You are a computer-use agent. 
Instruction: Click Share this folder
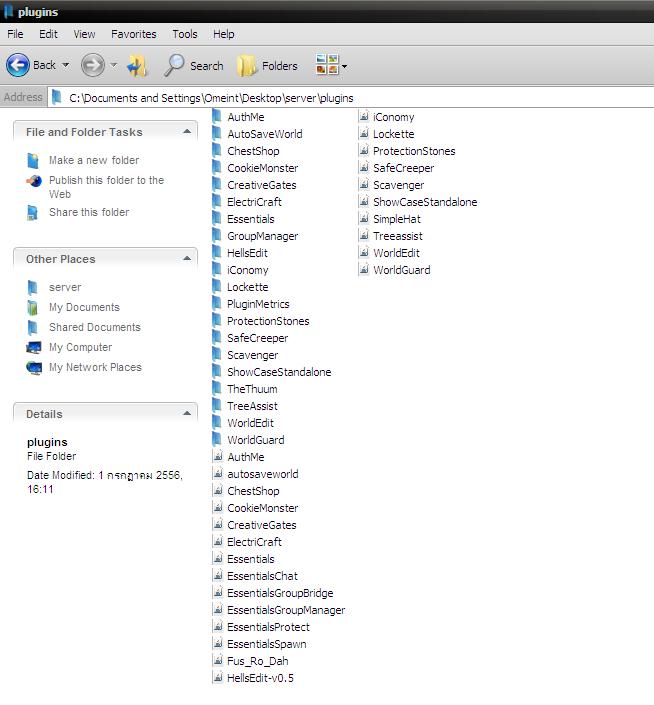[x=89, y=212]
